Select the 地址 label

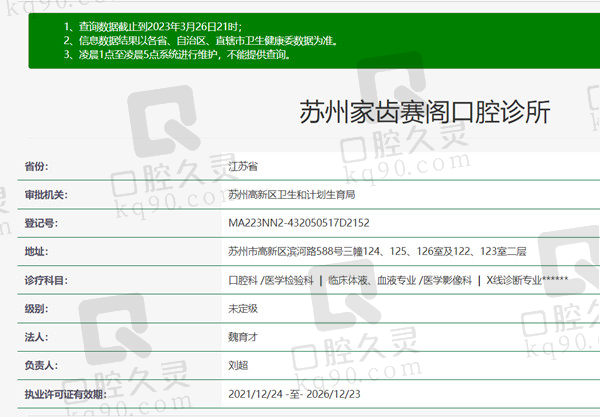click(x=36, y=251)
